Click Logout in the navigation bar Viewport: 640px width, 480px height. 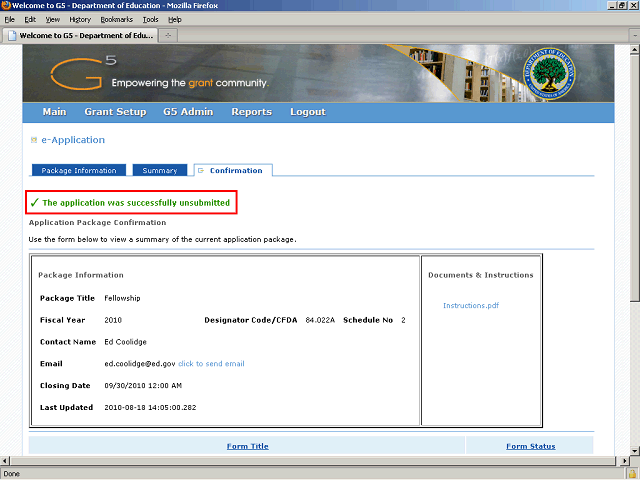click(x=308, y=112)
